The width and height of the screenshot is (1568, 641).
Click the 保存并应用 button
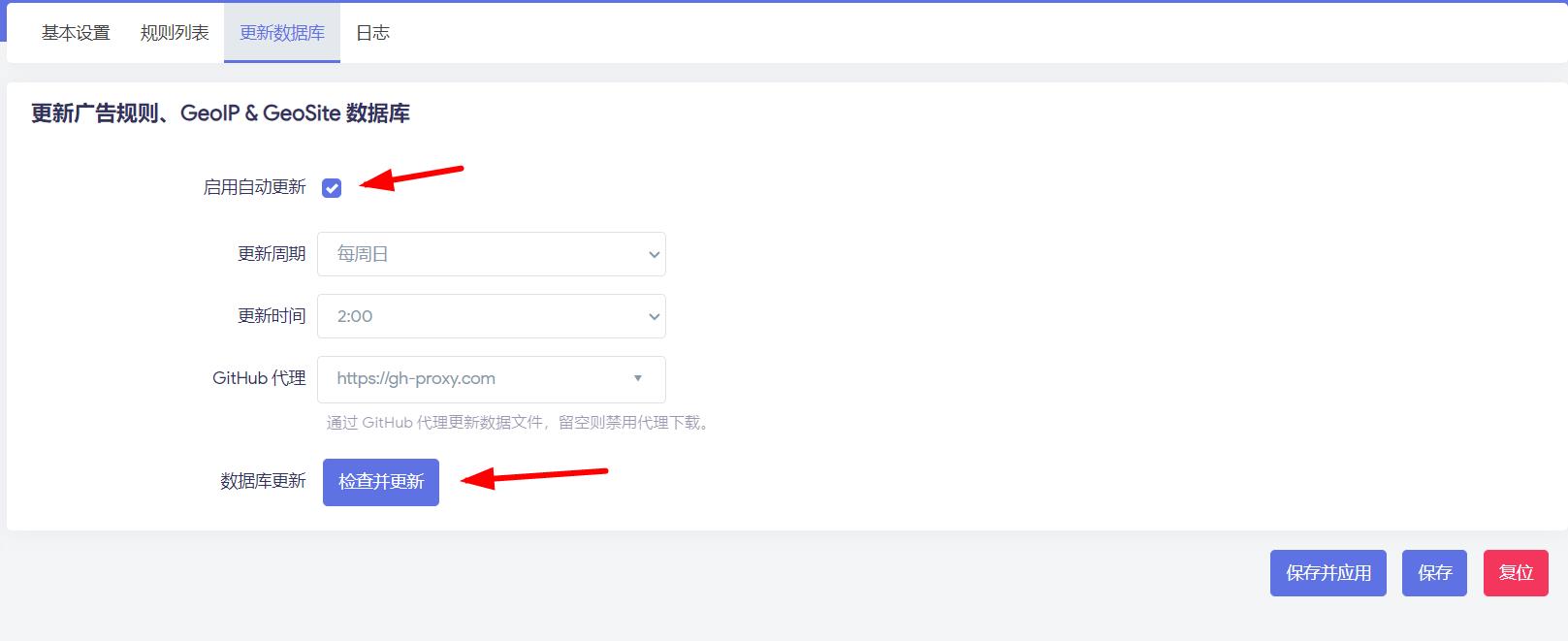coord(1328,573)
